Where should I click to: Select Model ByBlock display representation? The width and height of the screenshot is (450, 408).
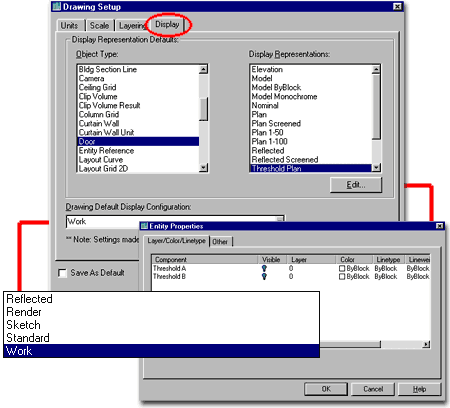tap(311, 87)
